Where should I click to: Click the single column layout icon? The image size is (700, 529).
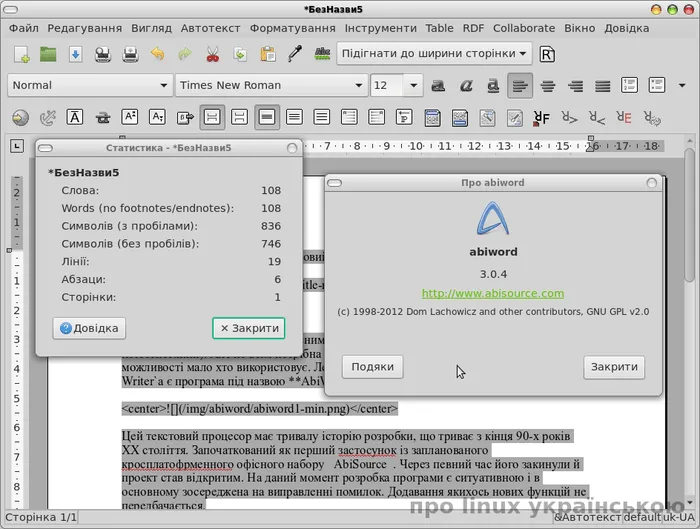[x=212, y=118]
